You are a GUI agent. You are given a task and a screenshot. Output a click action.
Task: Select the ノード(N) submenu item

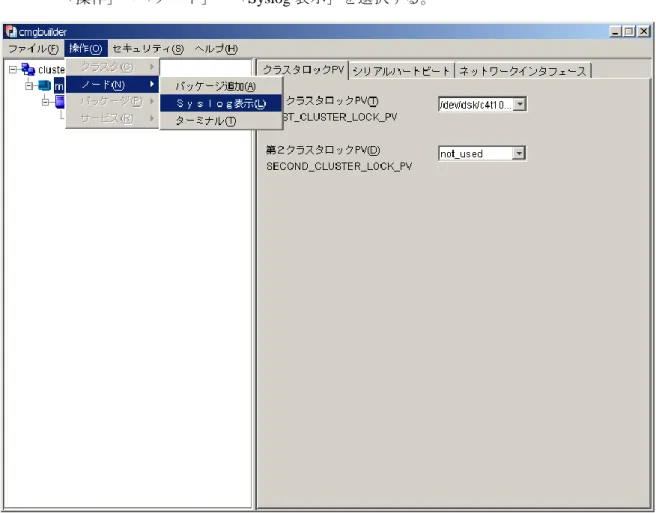tap(113, 85)
